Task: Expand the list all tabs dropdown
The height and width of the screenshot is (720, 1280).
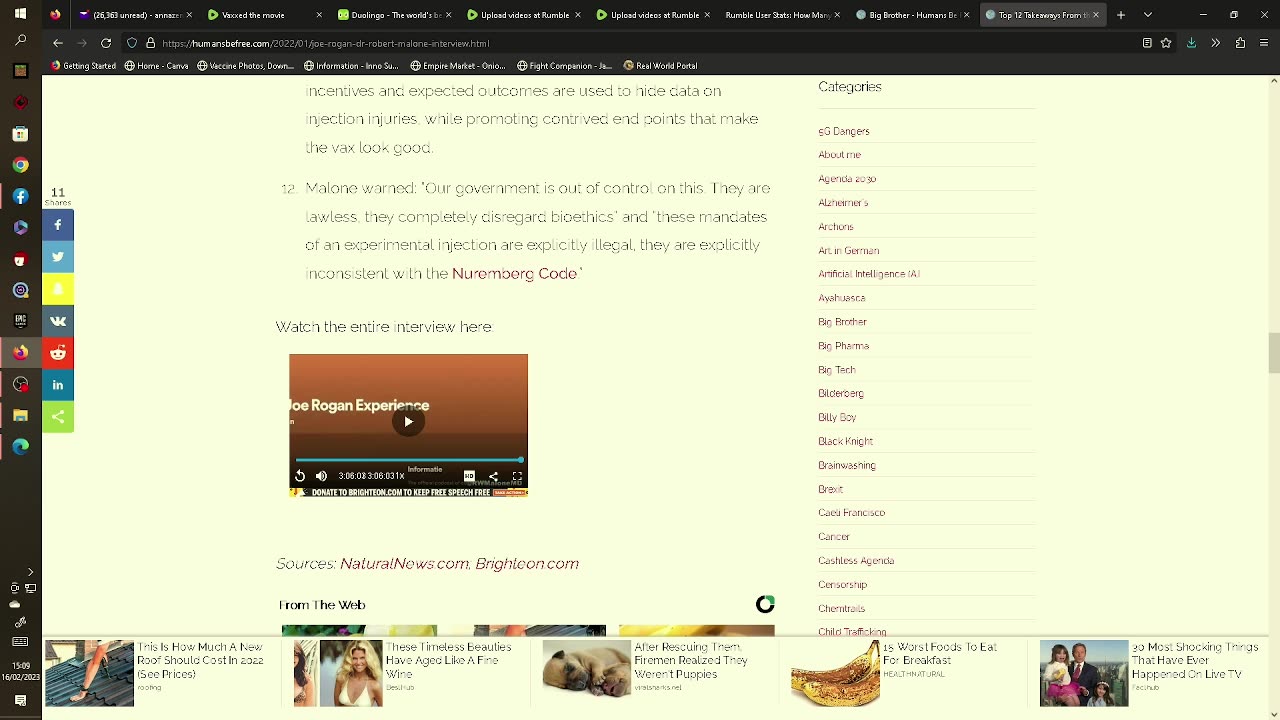Action: coord(1147,15)
